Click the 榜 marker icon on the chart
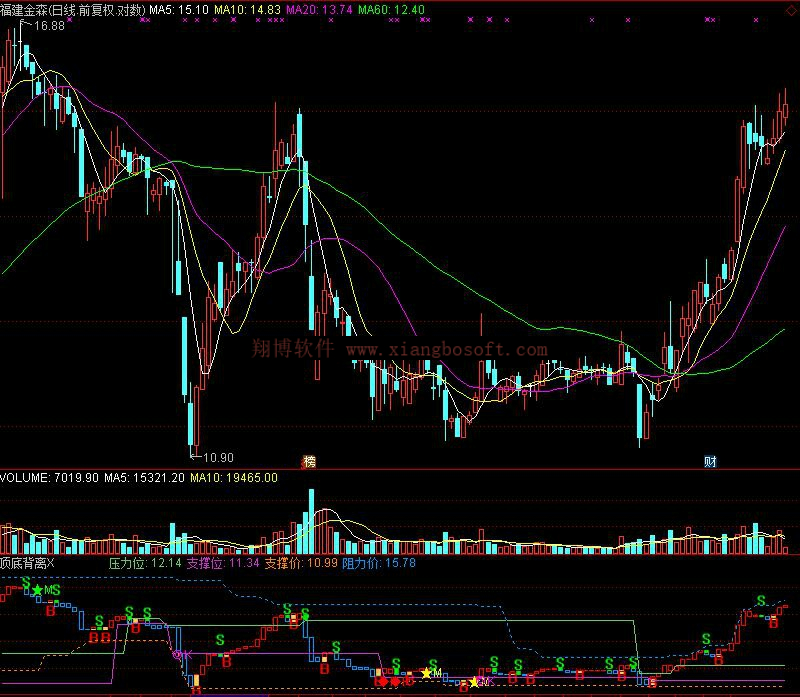The height and width of the screenshot is (697, 800). click(309, 462)
